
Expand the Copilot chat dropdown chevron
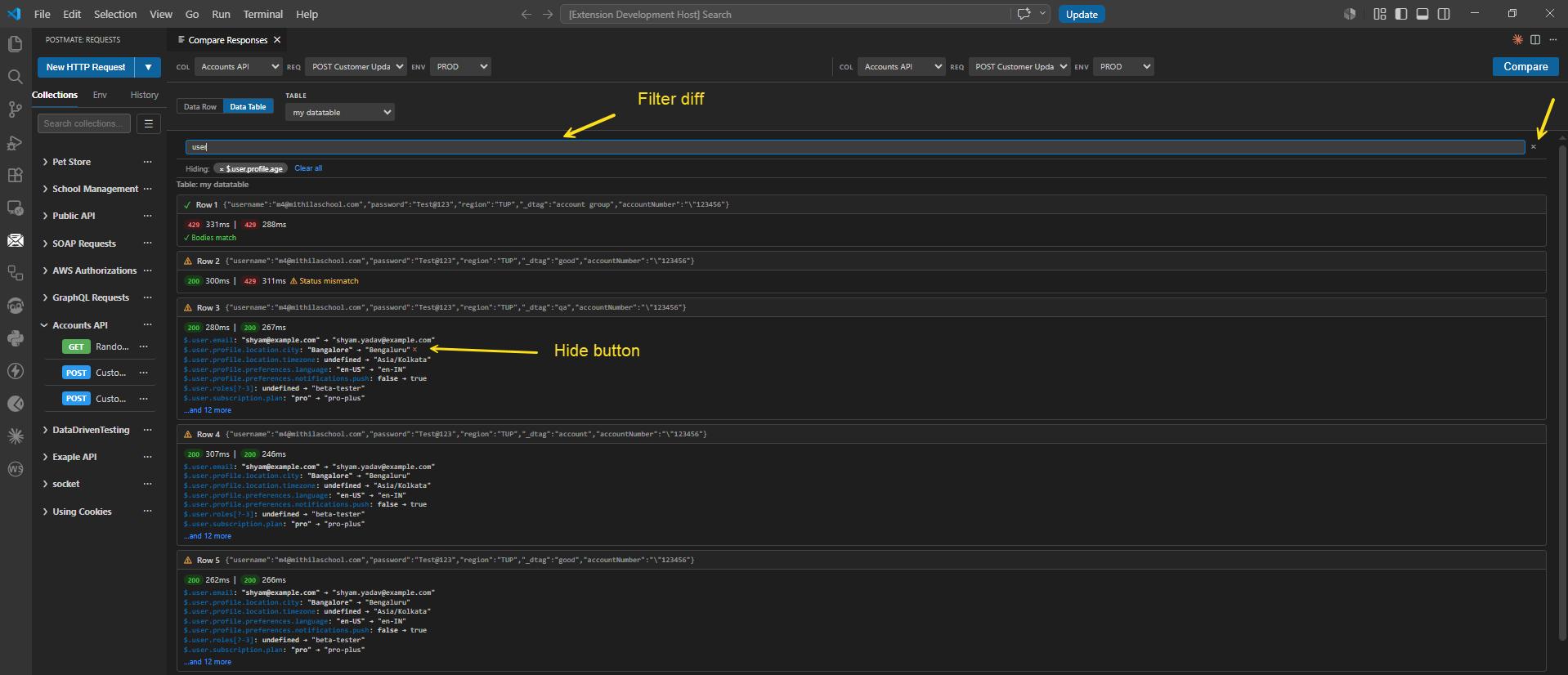pos(1042,14)
